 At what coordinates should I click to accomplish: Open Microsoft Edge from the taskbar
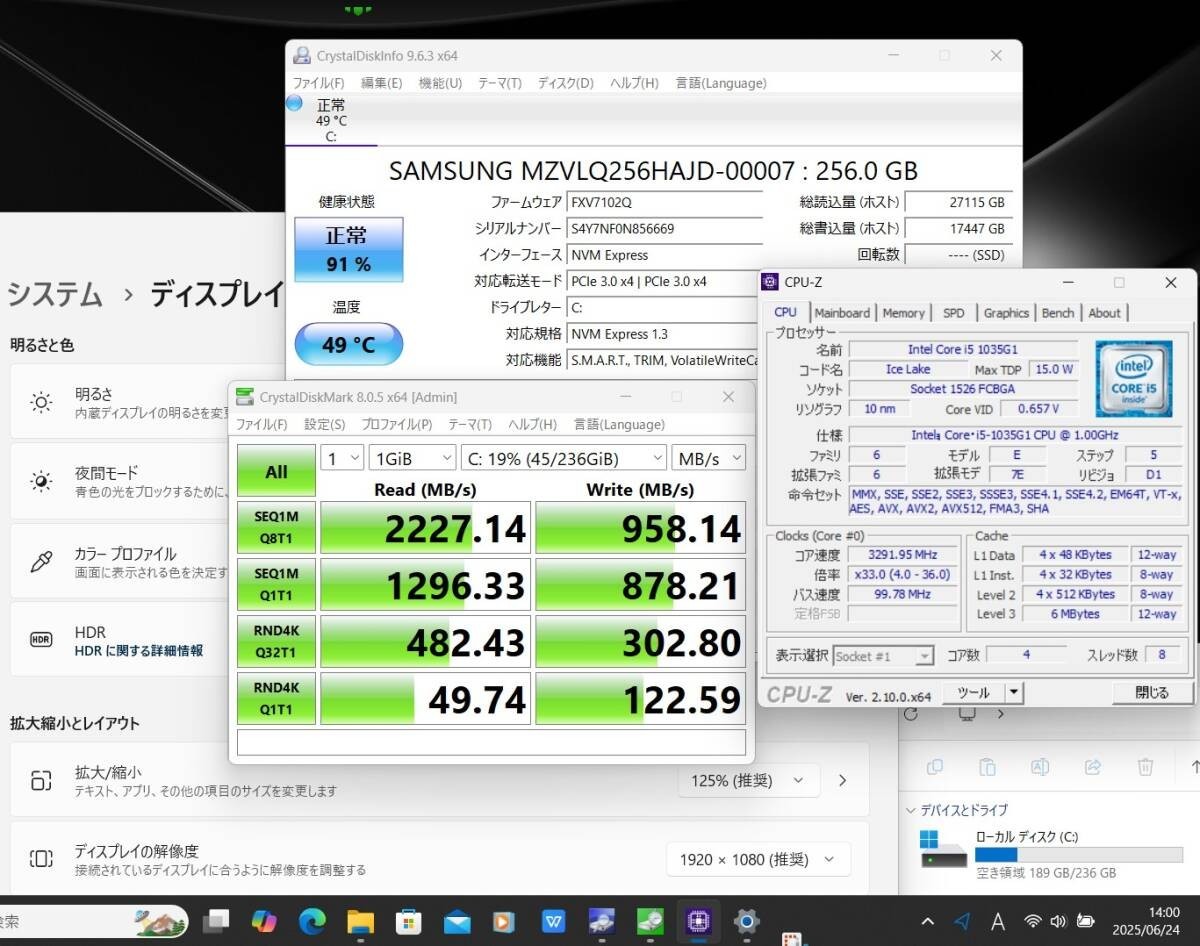312,920
